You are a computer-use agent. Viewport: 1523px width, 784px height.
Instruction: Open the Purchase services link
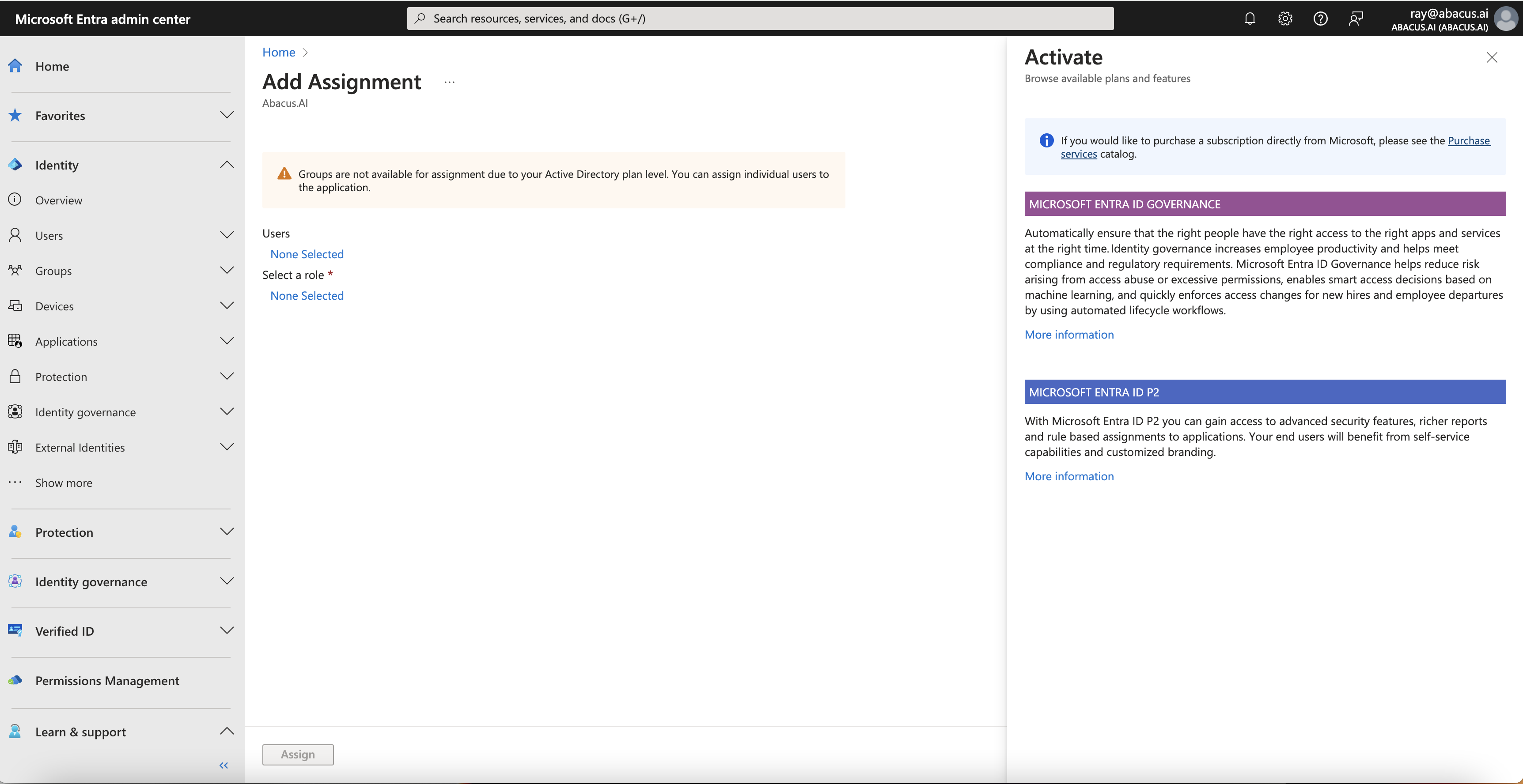point(1469,141)
